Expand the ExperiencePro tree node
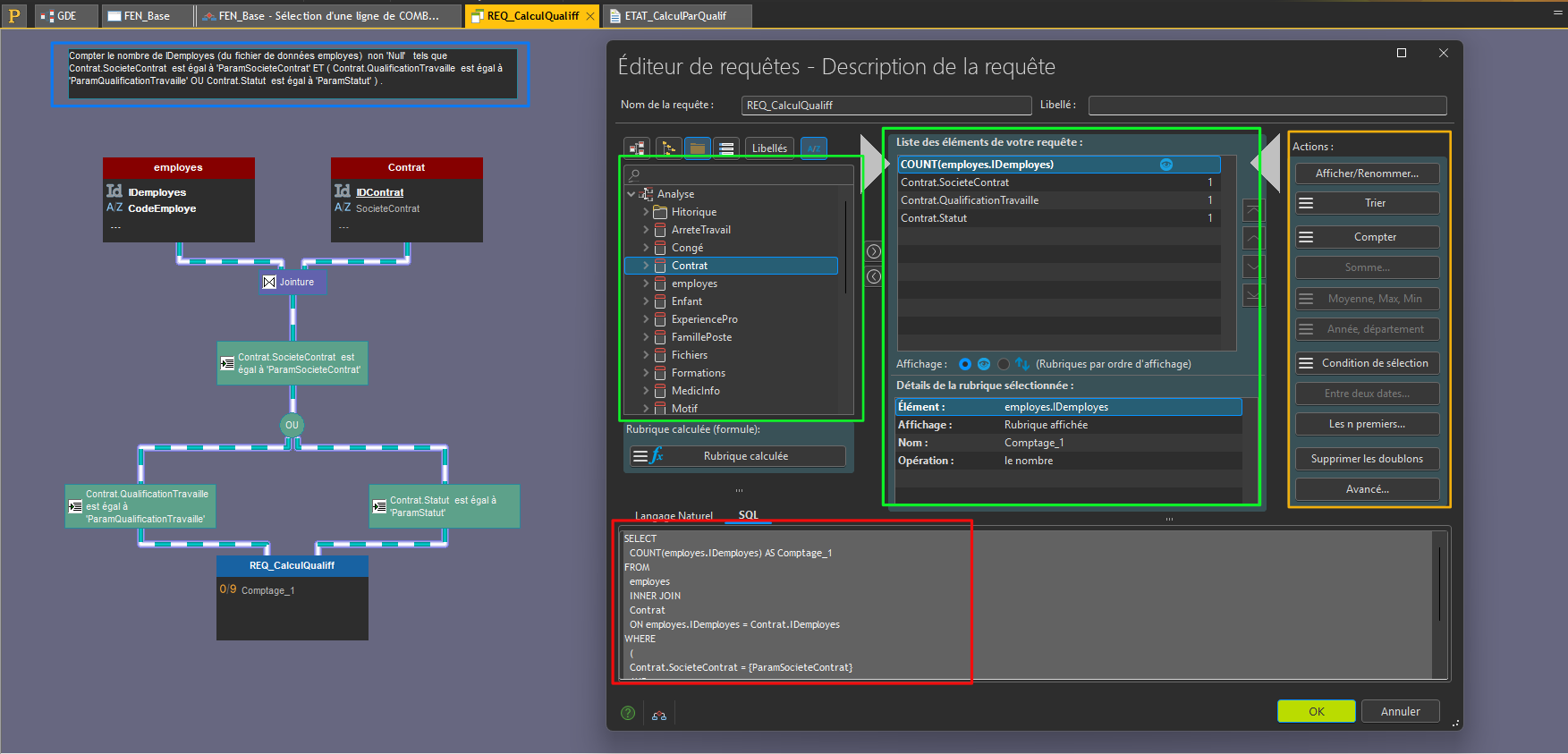1568x754 pixels. pyautogui.click(x=646, y=319)
